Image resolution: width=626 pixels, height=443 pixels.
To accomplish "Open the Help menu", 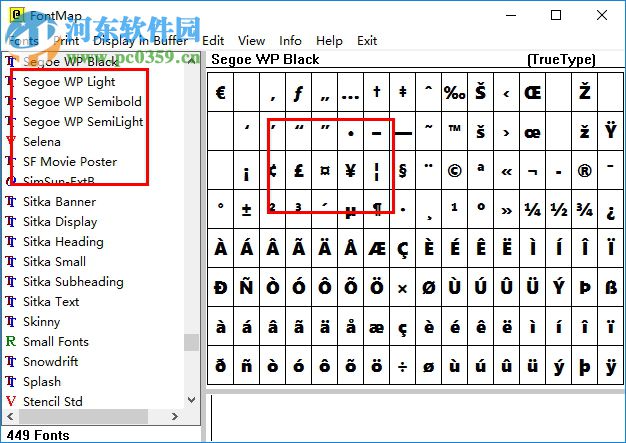I will coord(329,41).
